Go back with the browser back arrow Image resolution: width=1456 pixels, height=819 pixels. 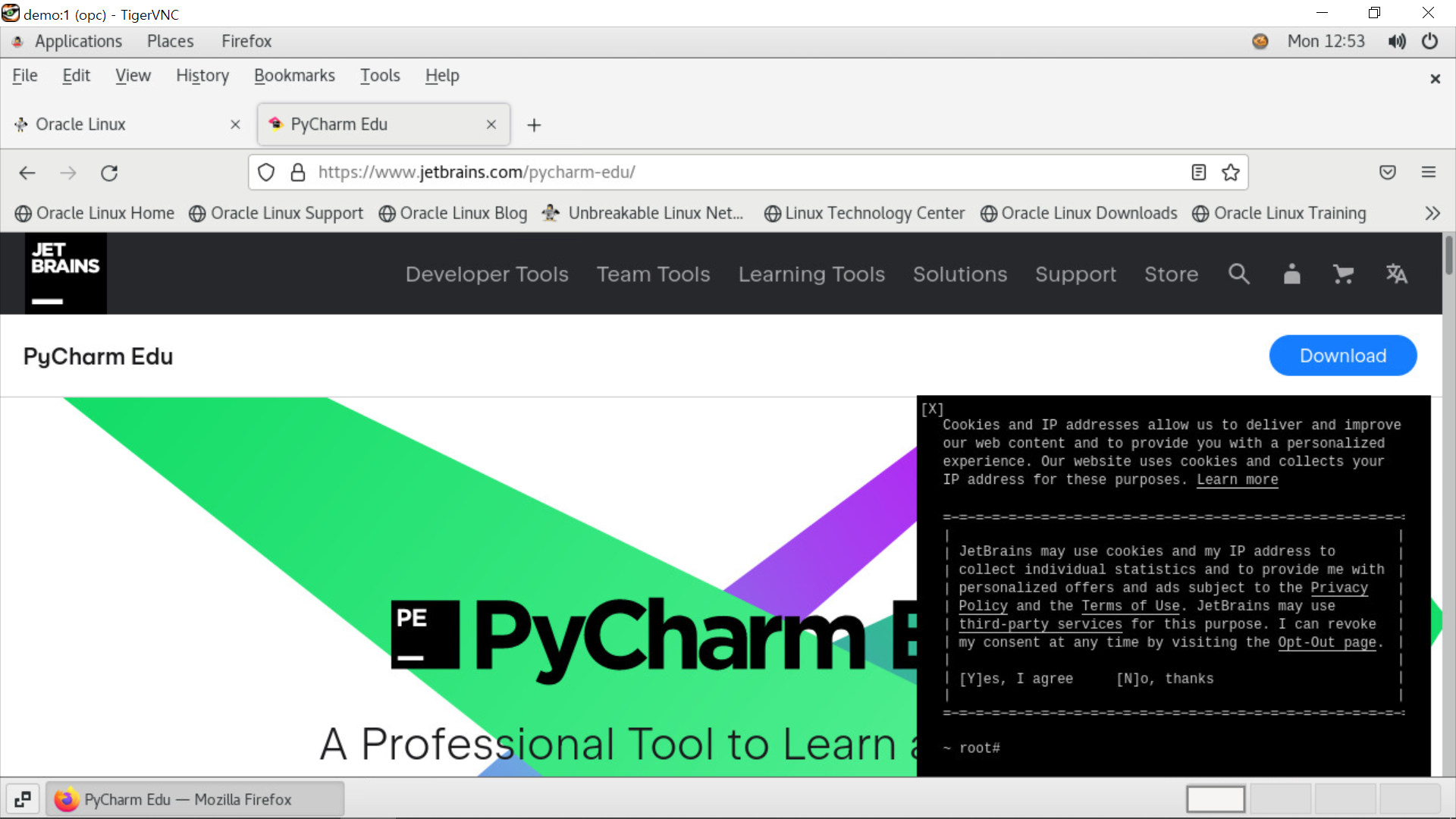tap(27, 173)
